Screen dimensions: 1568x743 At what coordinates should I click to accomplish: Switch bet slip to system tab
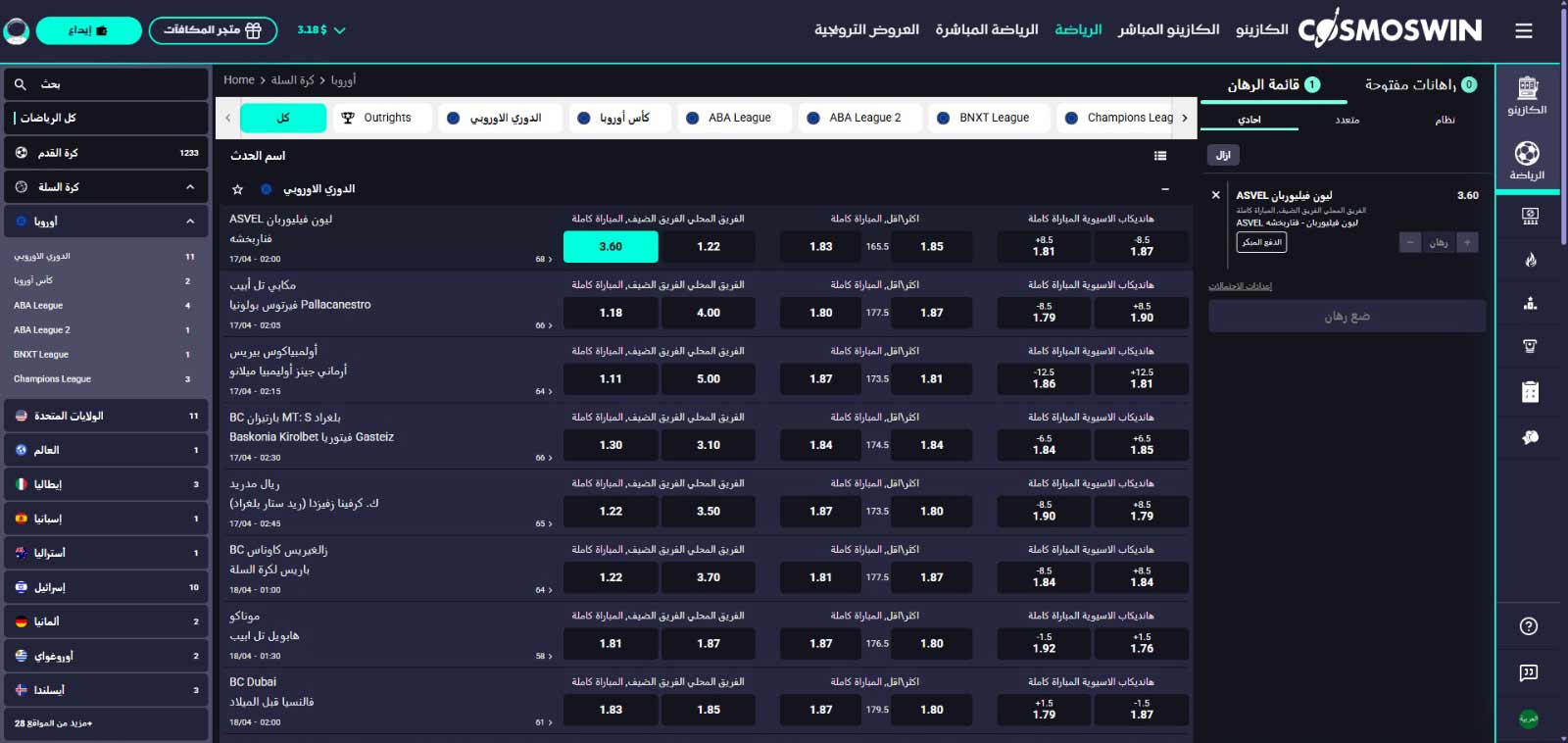pos(1445,120)
